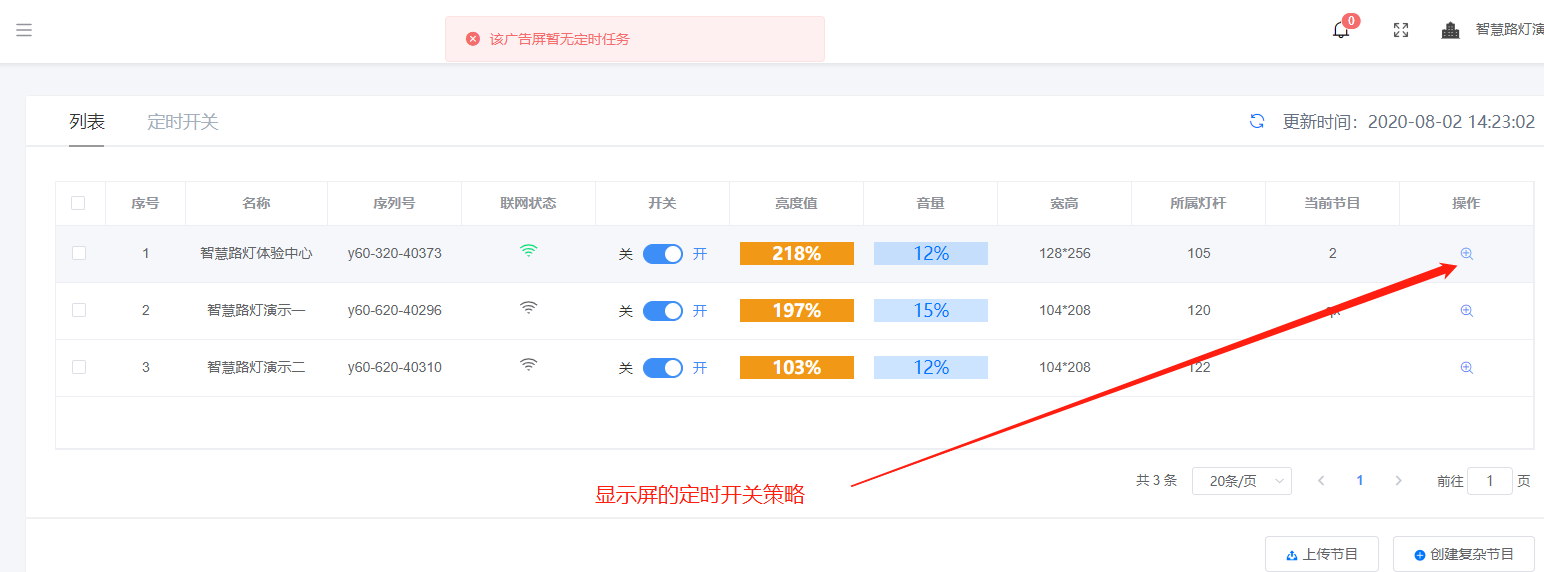1544x572 pixels.
Task: Open the notification bell
Action: pyautogui.click(x=1341, y=30)
